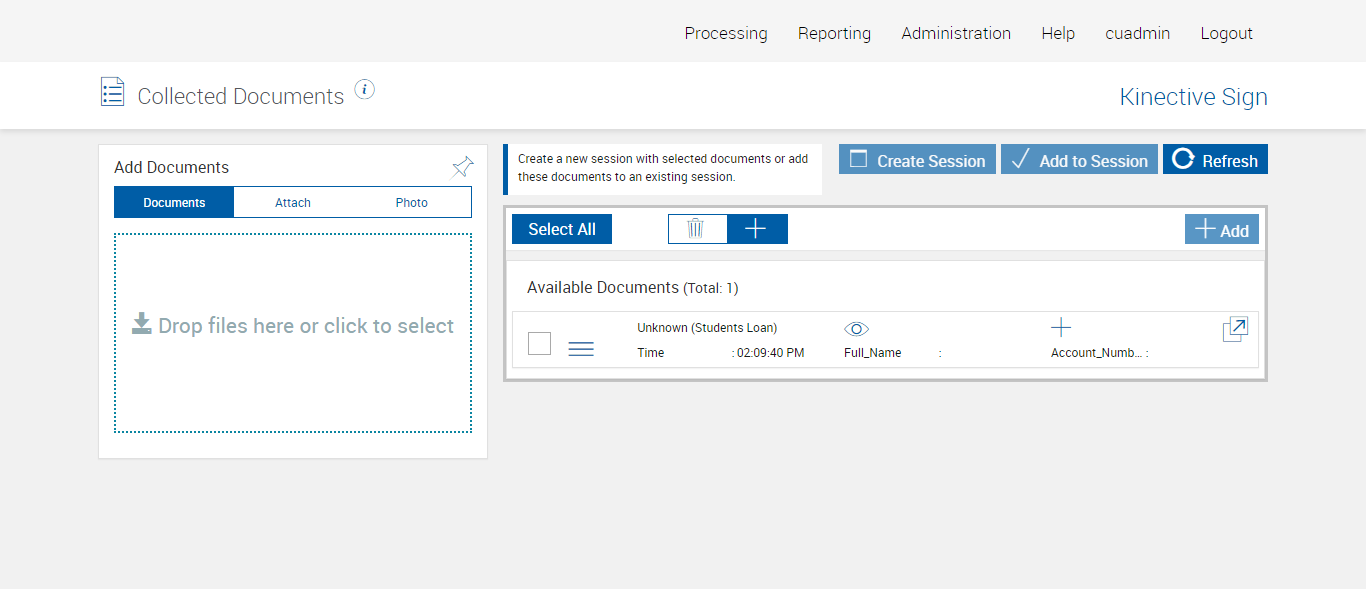
Task: Click the plus icon next to trash
Action: coord(756,229)
